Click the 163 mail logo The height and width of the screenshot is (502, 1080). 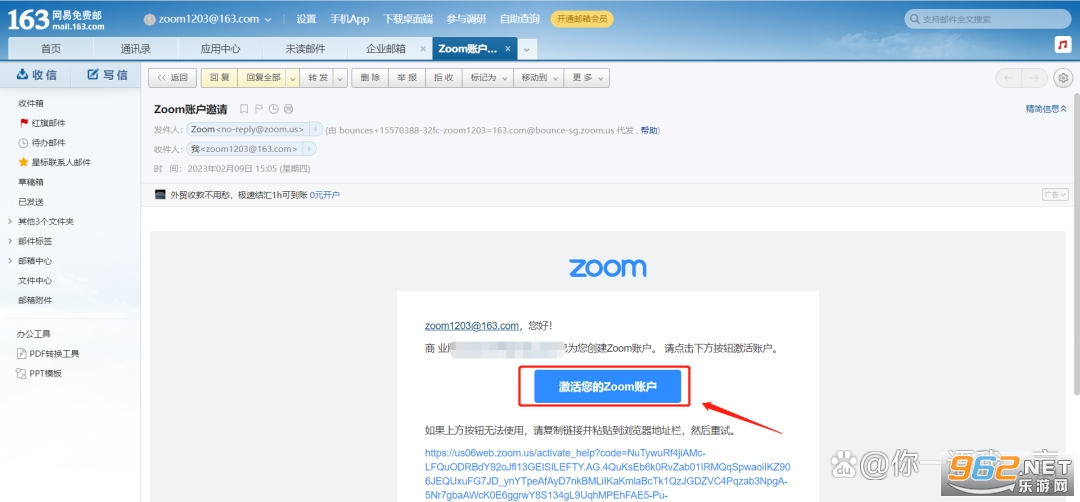tap(56, 19)
